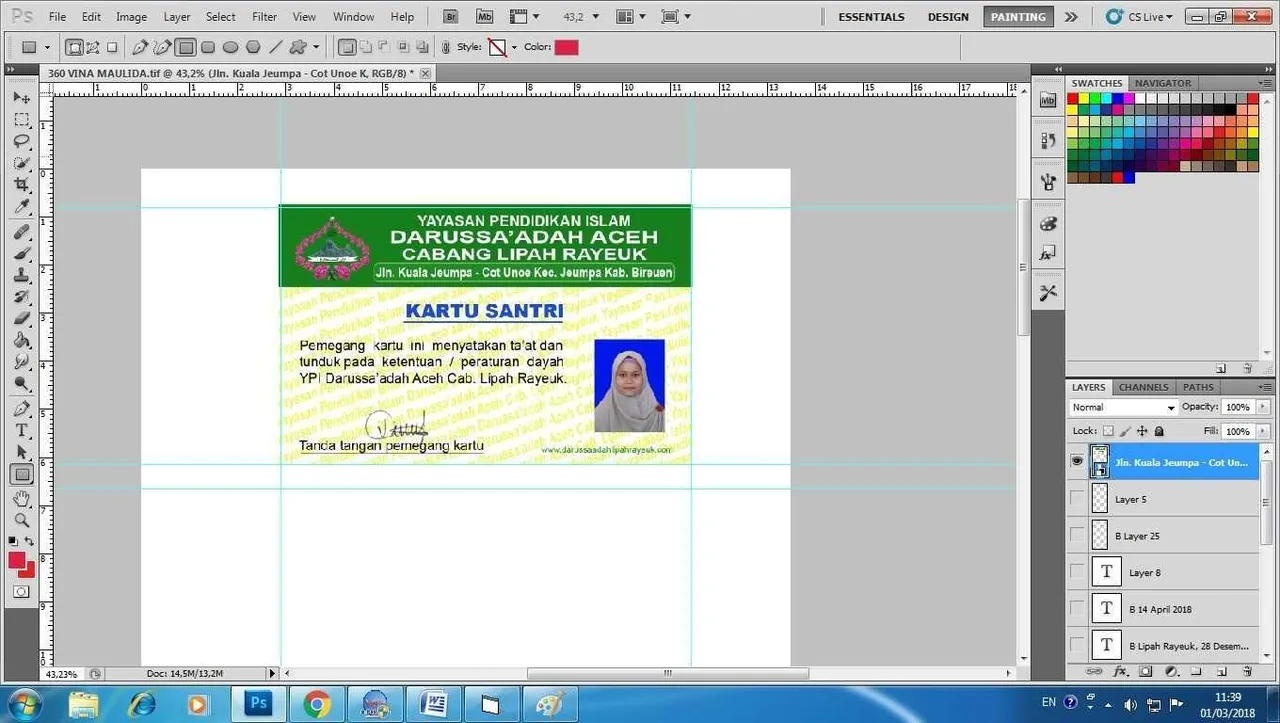Select the Horizontal Type tool
The image size is (1280, 723).
[22, 431]
